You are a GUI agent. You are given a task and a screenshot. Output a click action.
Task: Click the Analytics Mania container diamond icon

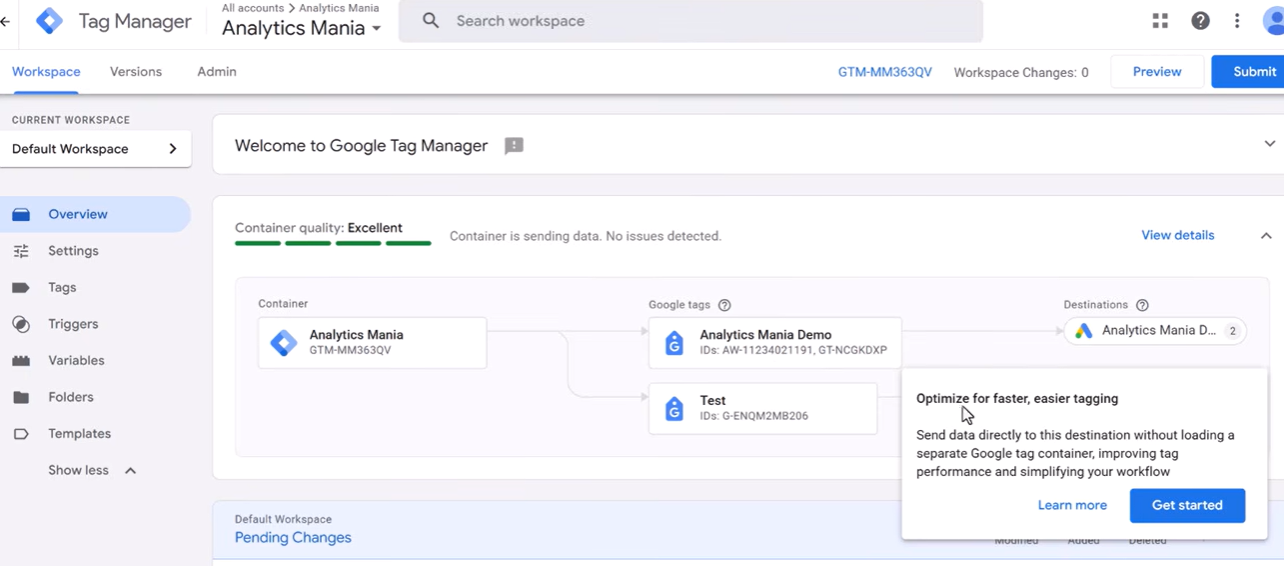click(x=284, y=343)
